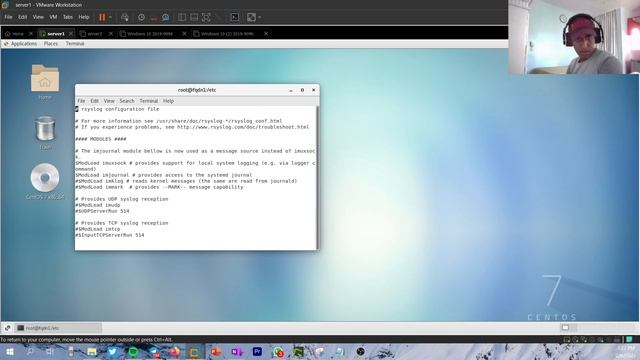Select the Home folder desktop icon
Viewport: 640px width, 360px height.
[45, 82]
